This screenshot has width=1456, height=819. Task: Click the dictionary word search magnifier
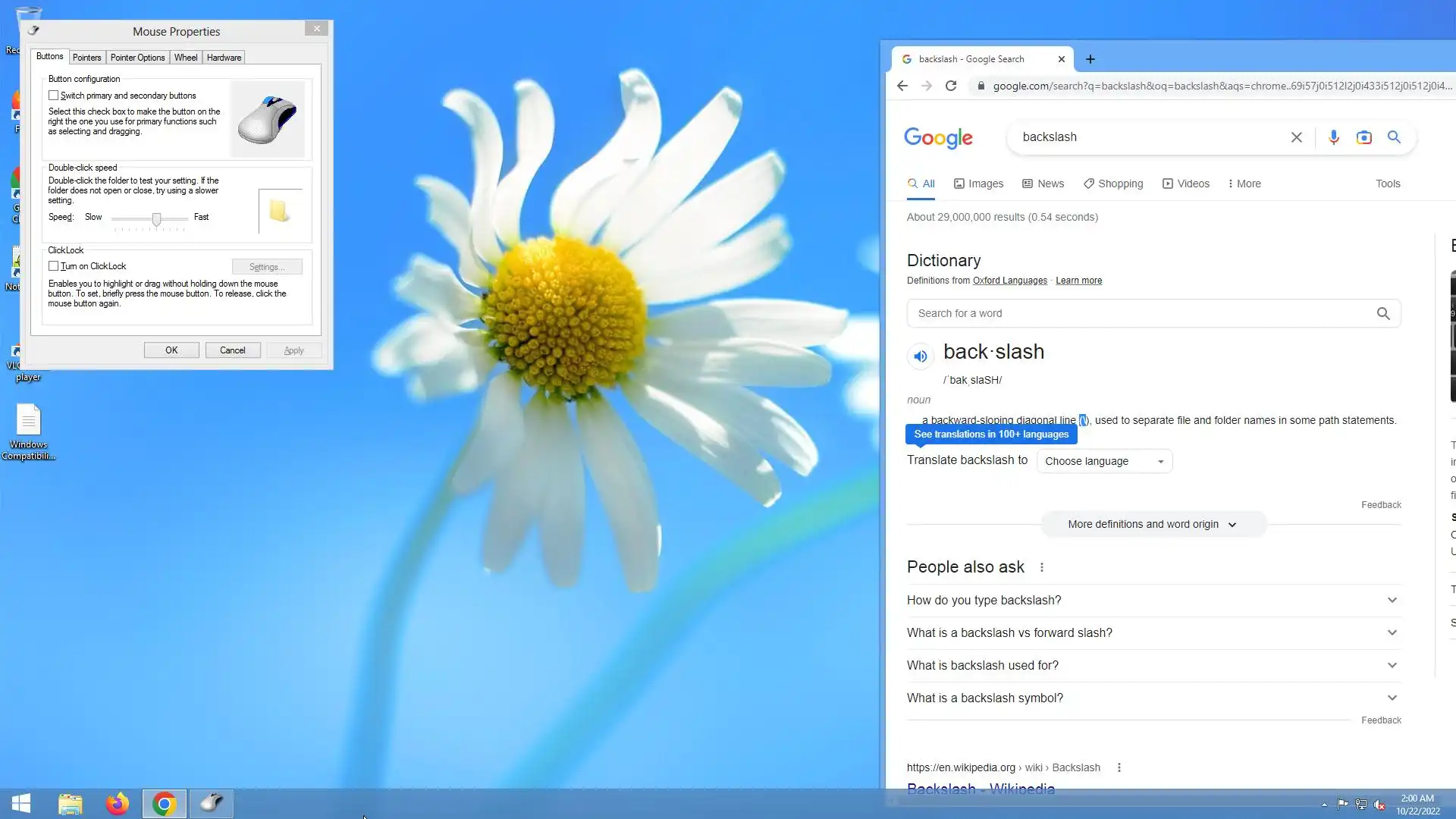(1382, 313)
